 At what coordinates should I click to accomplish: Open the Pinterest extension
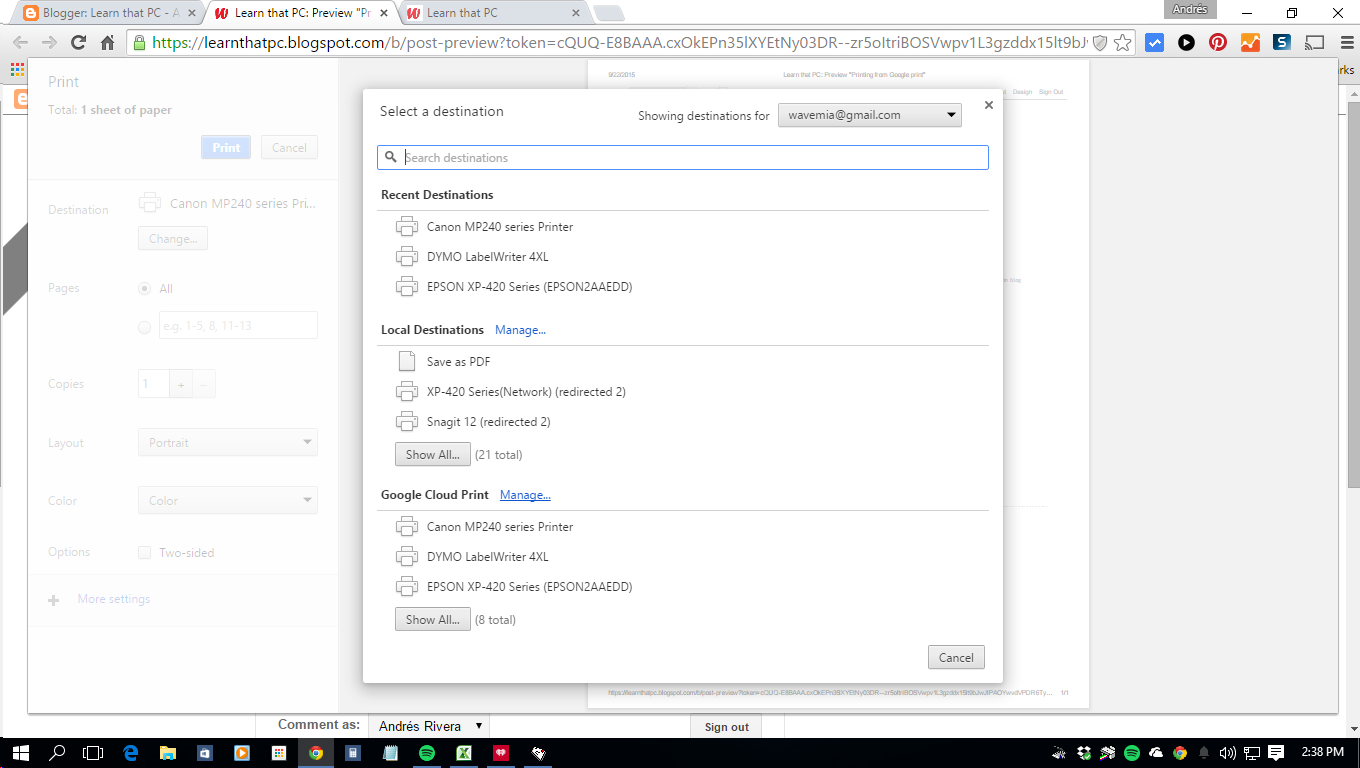pyautogui.click(x=1217, y=43)
